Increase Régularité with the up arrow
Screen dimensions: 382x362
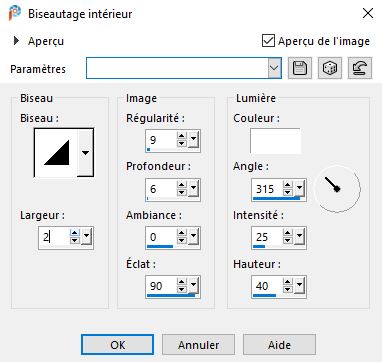point(181,136)
